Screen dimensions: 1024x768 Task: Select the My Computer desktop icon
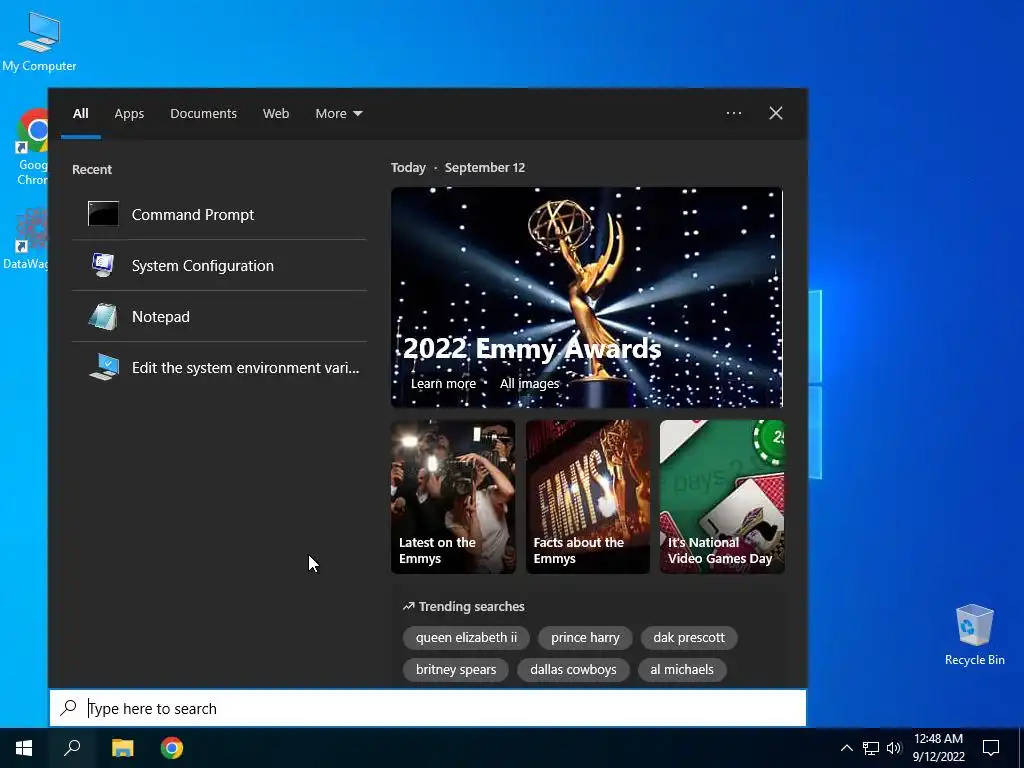click(39, 41)
